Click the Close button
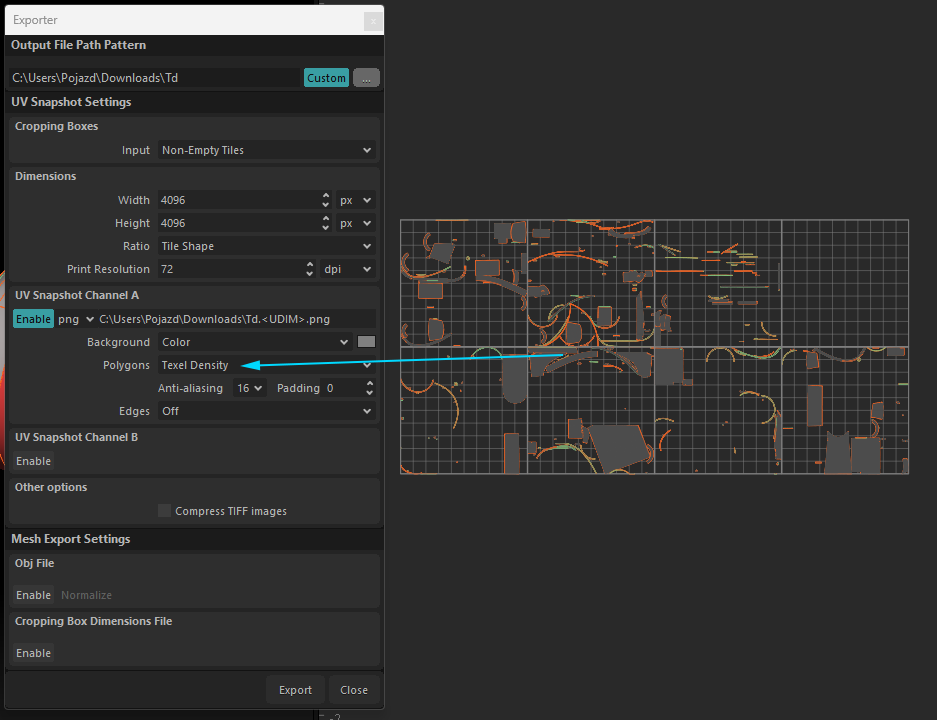This screenshot has height=720, width=937. (354, 690)
